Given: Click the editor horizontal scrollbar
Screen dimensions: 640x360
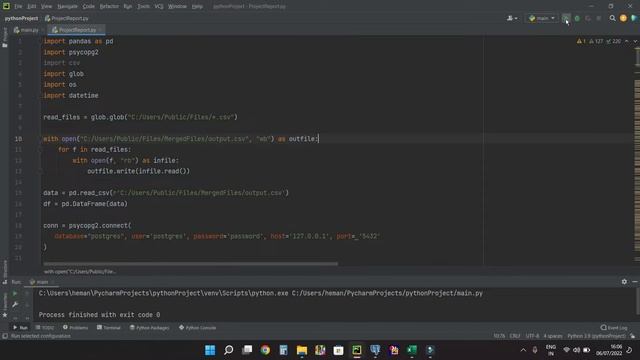Looking at the screenshot, I should coord(191,264).
